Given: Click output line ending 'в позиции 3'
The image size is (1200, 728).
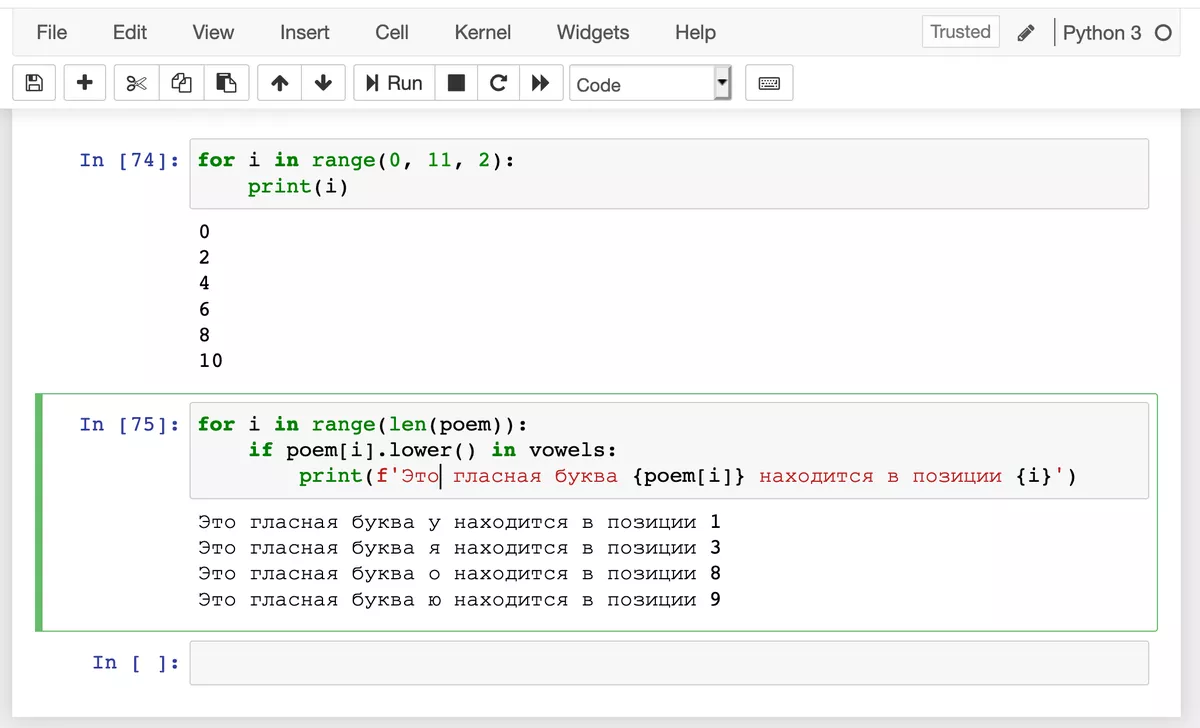Looking at the screenshot, I should pyautogui.click(x=459, y=548).
